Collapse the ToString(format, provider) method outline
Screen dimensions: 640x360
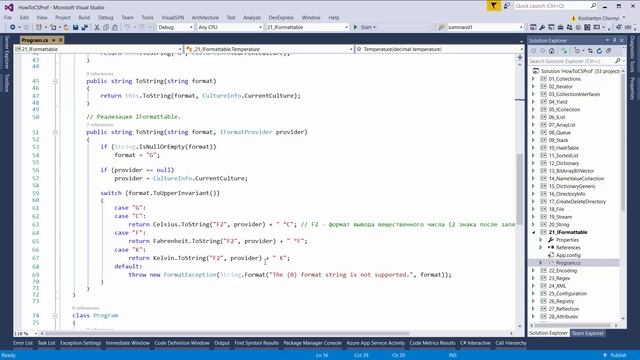[55, 132]
